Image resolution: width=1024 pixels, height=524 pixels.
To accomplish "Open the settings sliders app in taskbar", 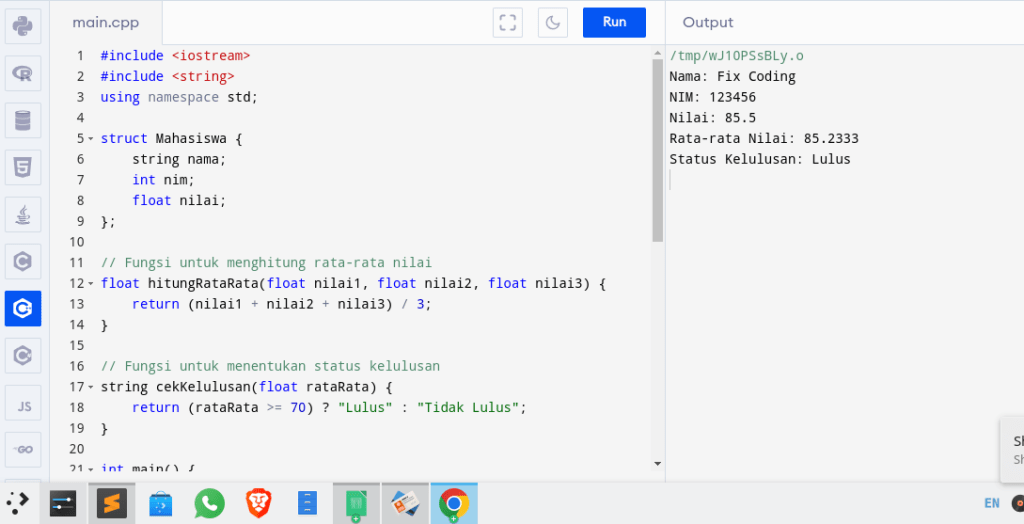I will coord(63,503).
